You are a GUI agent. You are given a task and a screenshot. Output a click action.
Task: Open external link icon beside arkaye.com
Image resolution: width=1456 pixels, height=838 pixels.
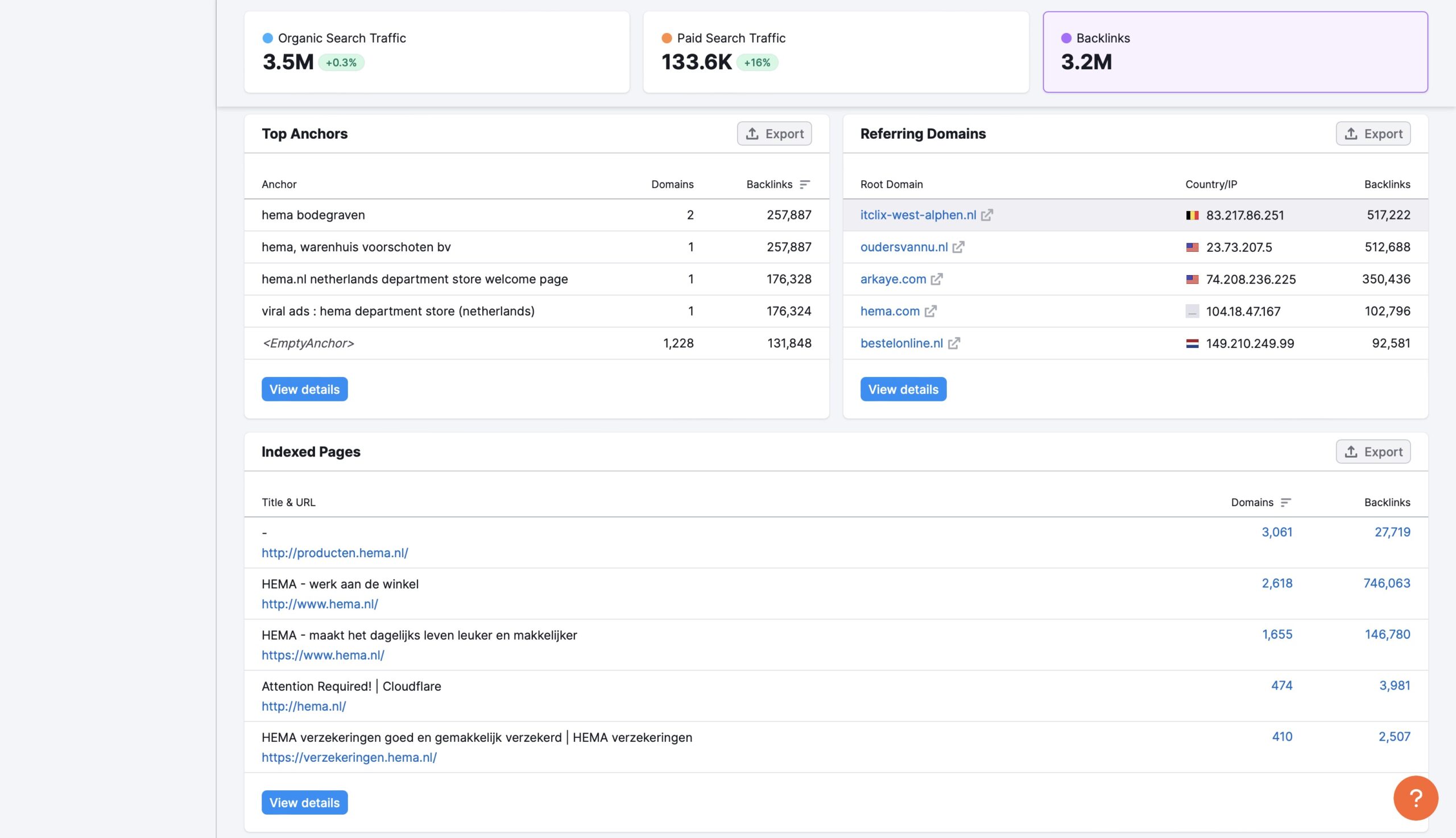coord(937,279)
